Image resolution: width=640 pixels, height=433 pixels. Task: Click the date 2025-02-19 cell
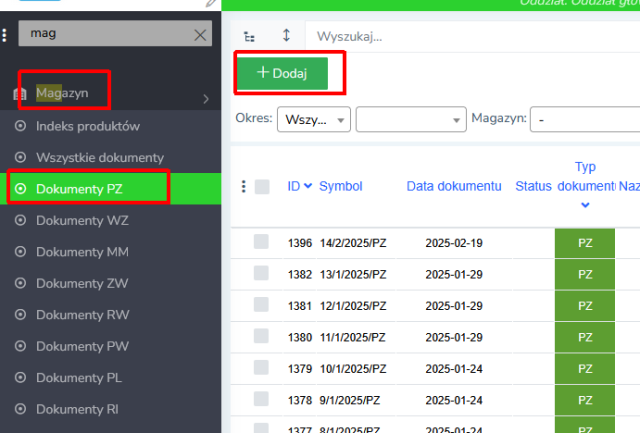(x=454, y=243)
